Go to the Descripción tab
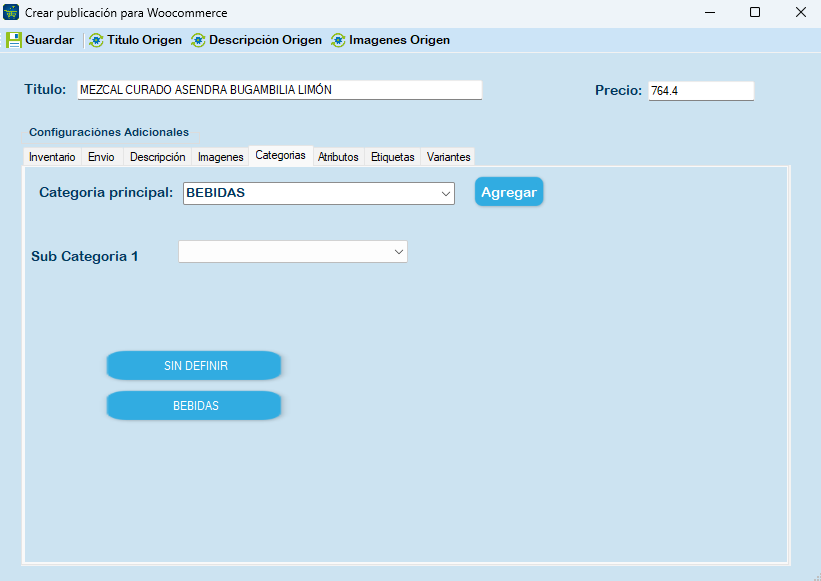821x581 pixels. [157, 157]
